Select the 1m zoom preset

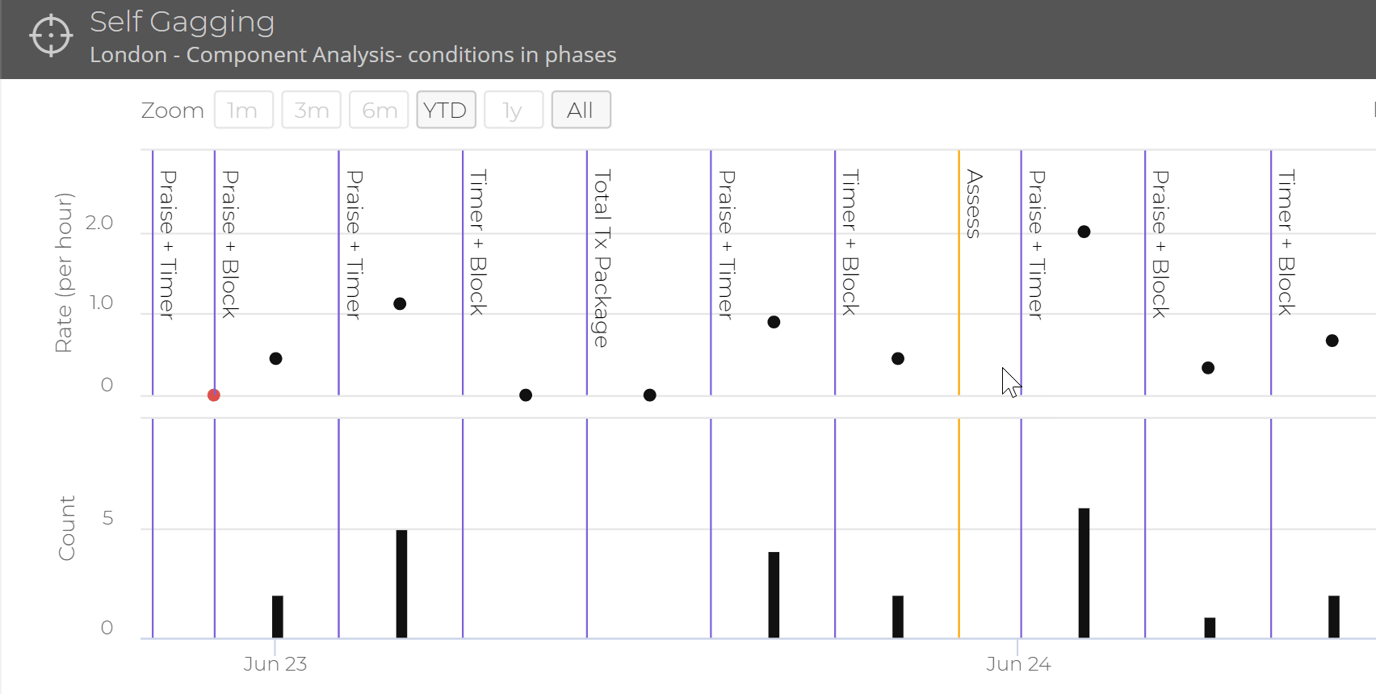pos(244,110)
